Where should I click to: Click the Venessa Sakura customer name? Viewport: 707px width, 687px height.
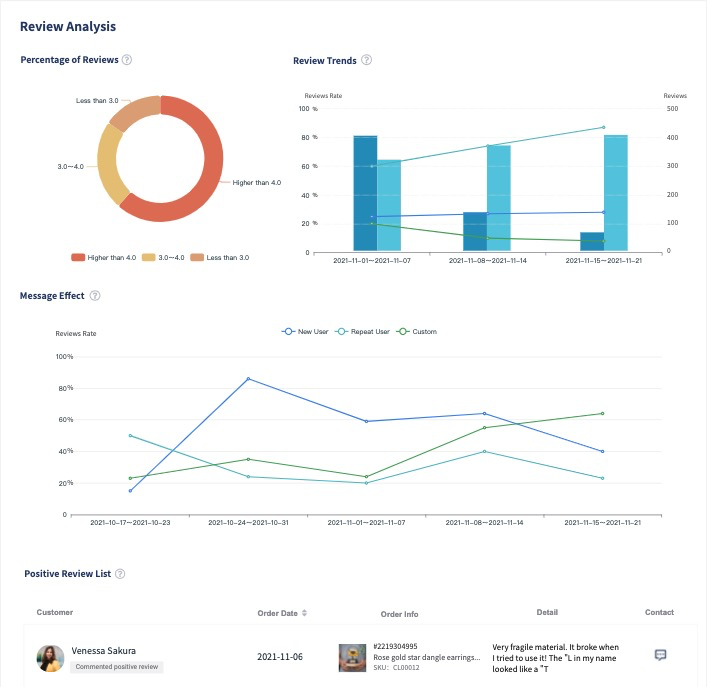click(x=104, y=650)
